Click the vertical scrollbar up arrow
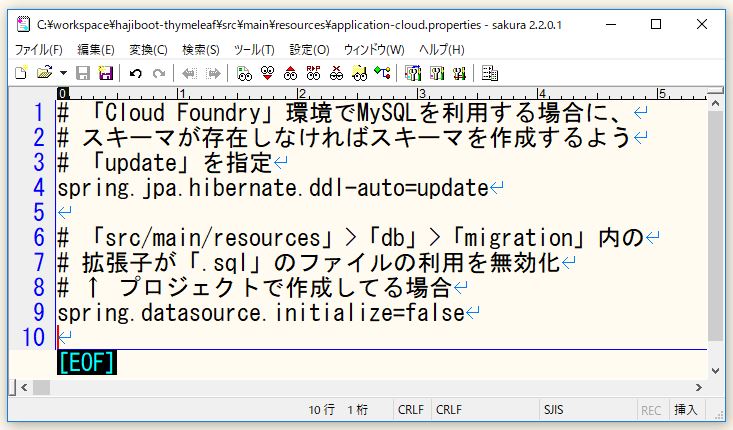 [x=715, y=104]
